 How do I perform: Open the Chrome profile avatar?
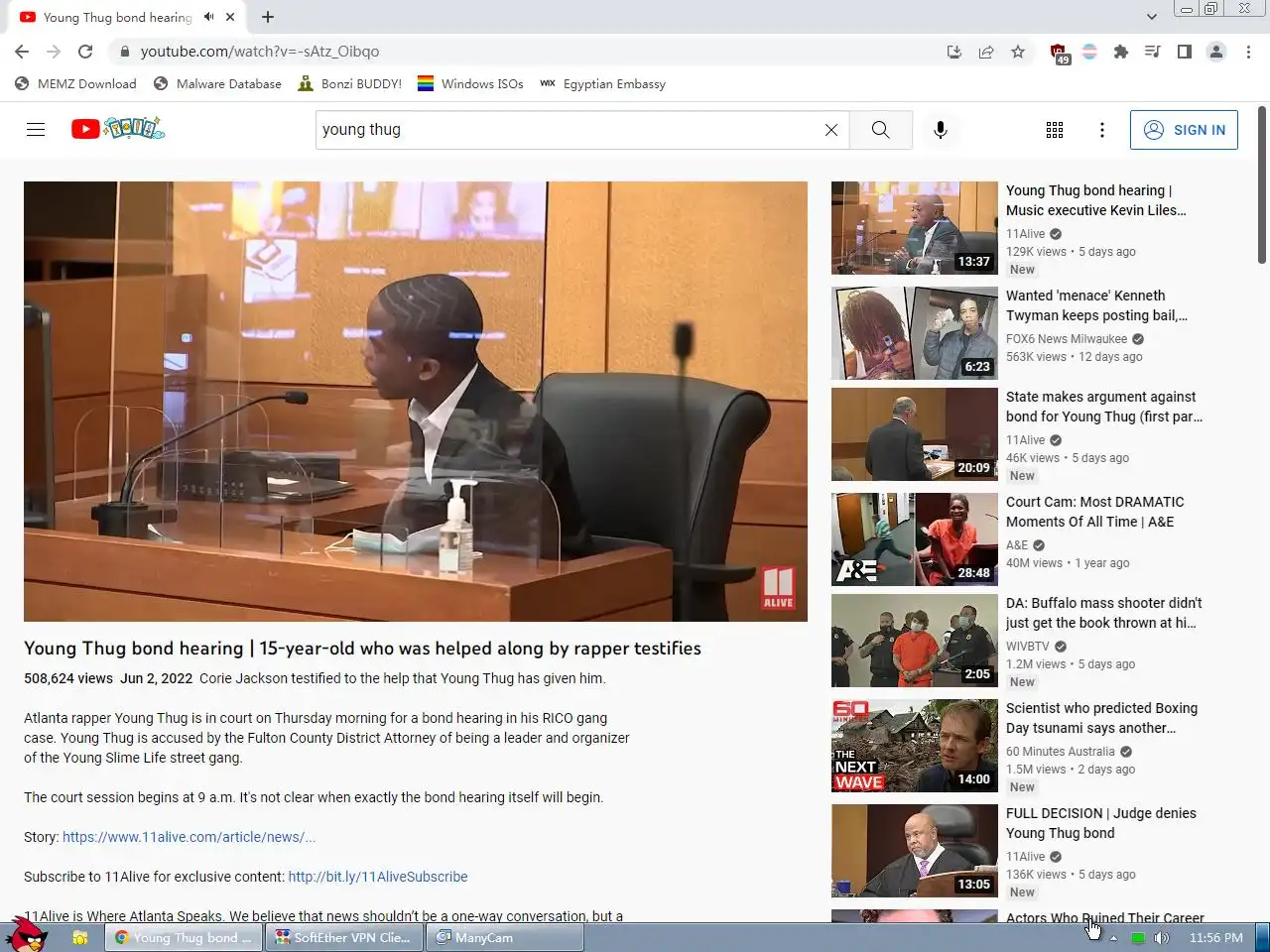(1215, 52)
